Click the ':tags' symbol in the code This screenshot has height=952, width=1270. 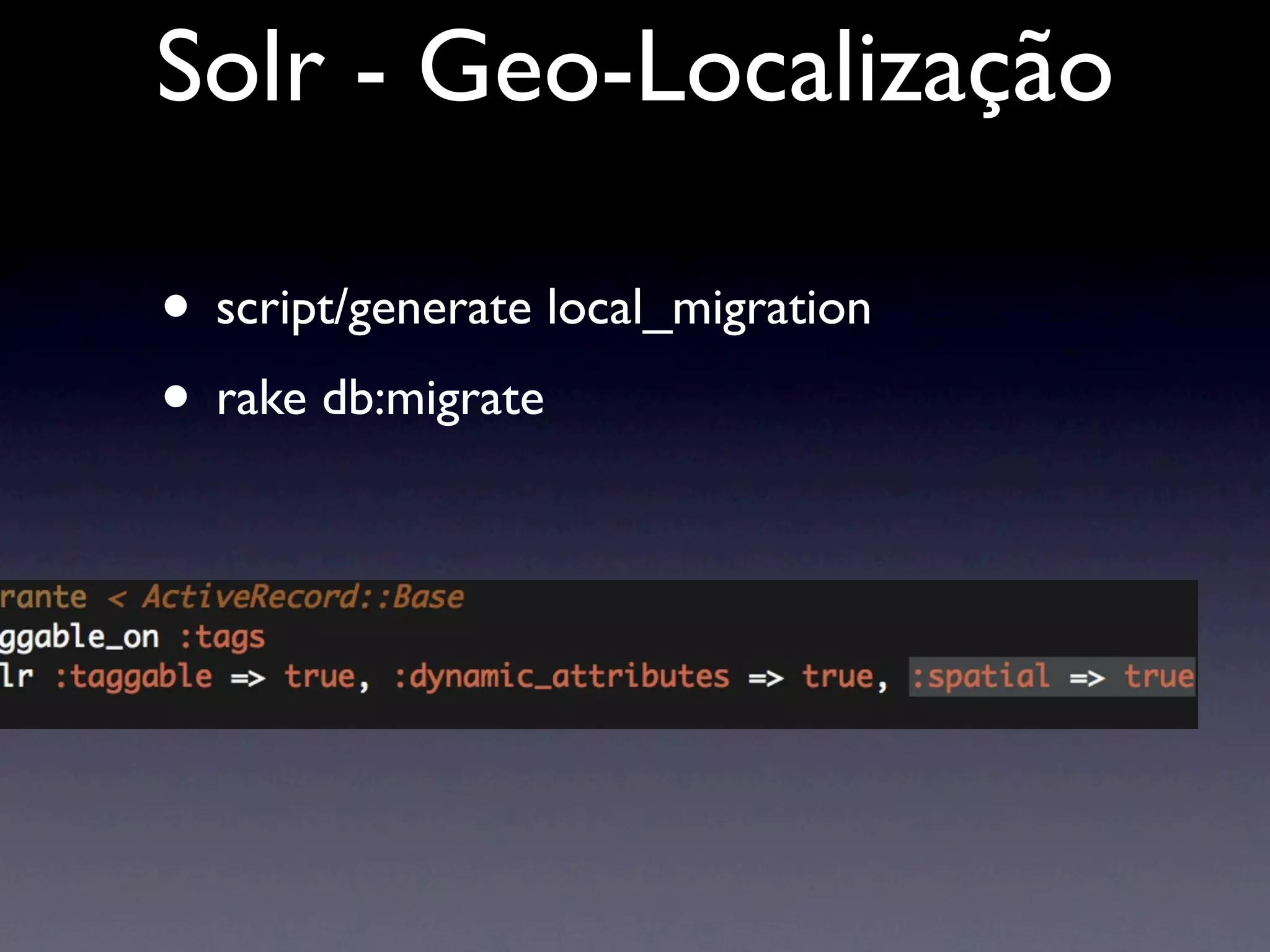(x=222, y=638)
